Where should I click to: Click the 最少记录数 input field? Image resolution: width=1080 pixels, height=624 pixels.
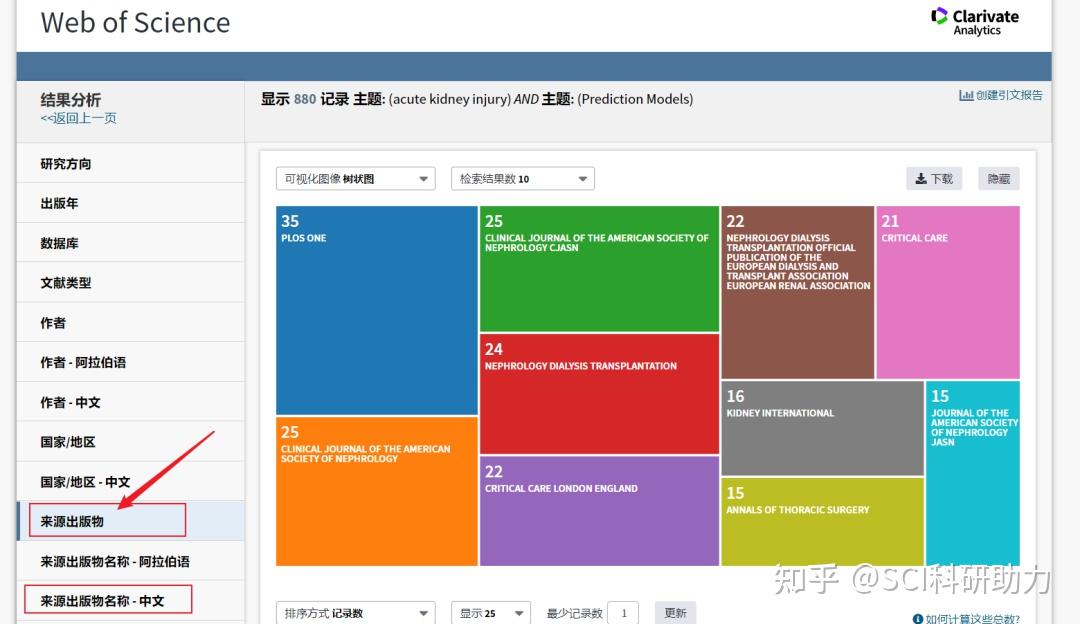pyautogui.click(x=623, y=612)
